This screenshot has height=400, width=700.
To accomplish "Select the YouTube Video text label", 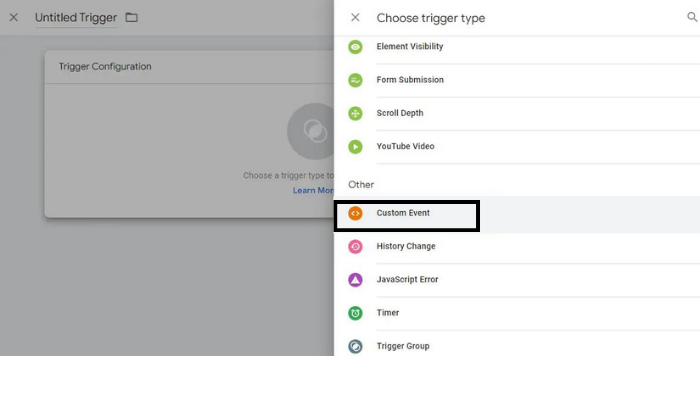I will point(405,147).
